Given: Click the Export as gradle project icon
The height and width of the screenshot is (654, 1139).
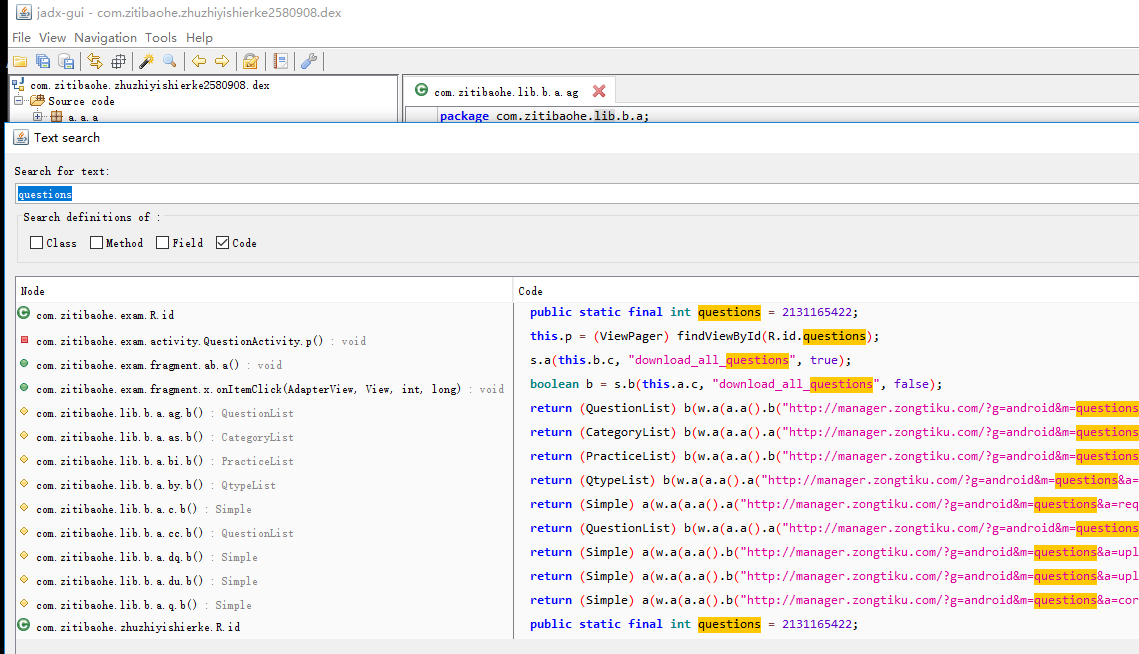Looking at the screenshot, I should (66, 62).
